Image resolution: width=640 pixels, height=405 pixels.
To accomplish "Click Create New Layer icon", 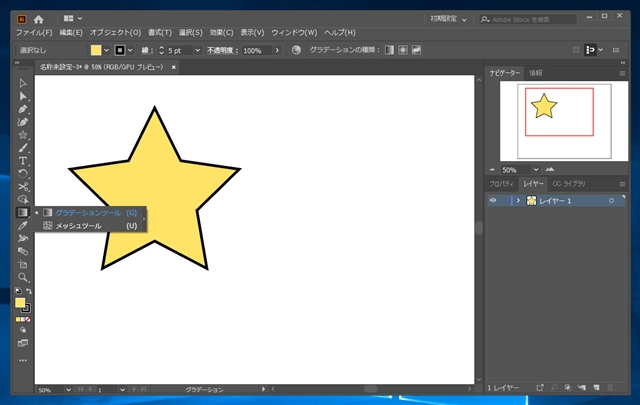I will (596, 387).
